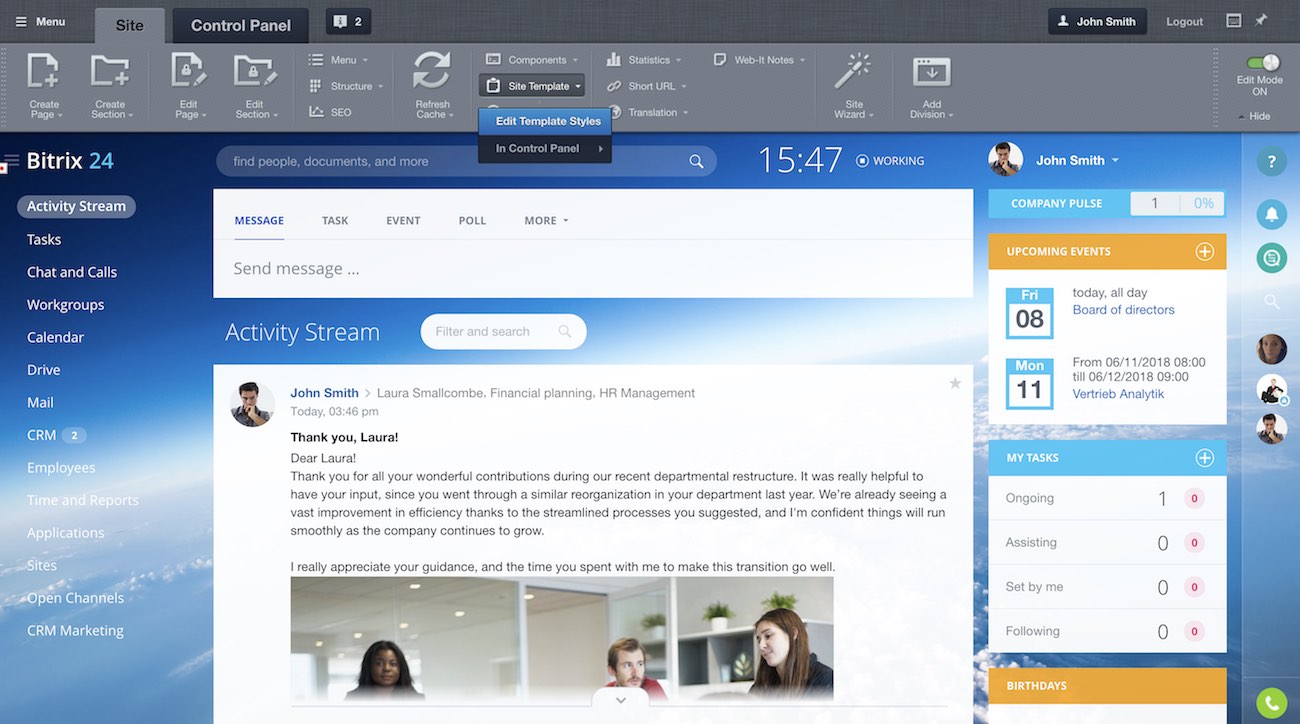Select Edit Template Styles menu entry

point(548,121)
